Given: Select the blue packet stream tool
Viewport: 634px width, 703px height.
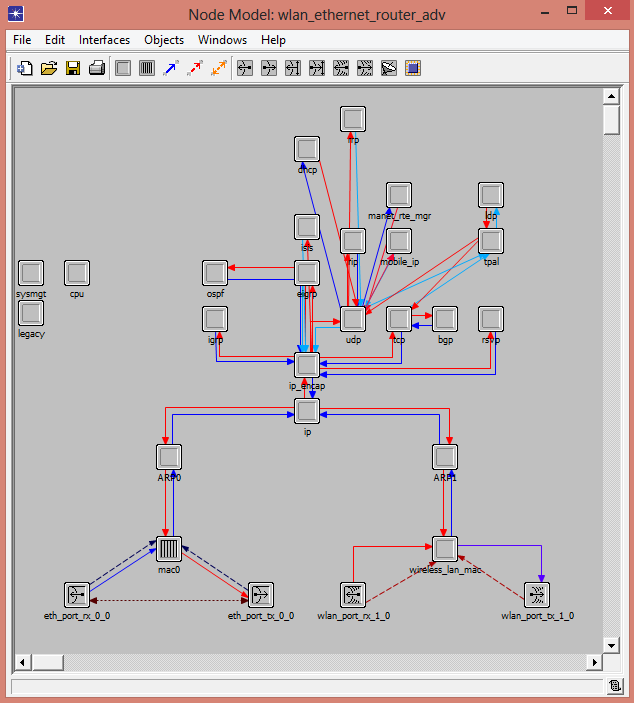Looking at the screenshot, I should point(171,68).
